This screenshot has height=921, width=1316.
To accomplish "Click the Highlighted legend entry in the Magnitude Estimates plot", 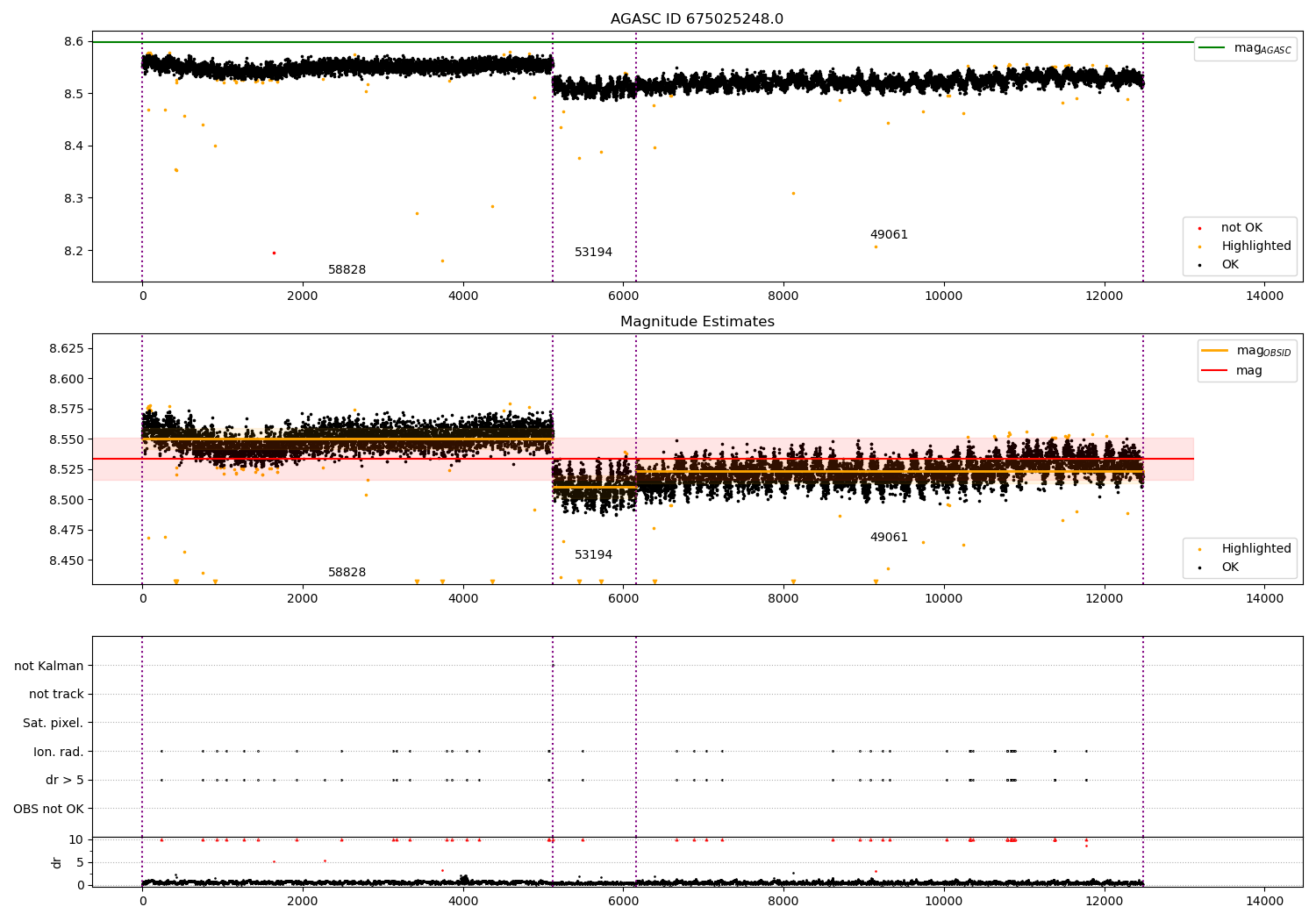I will (1246, 549).
